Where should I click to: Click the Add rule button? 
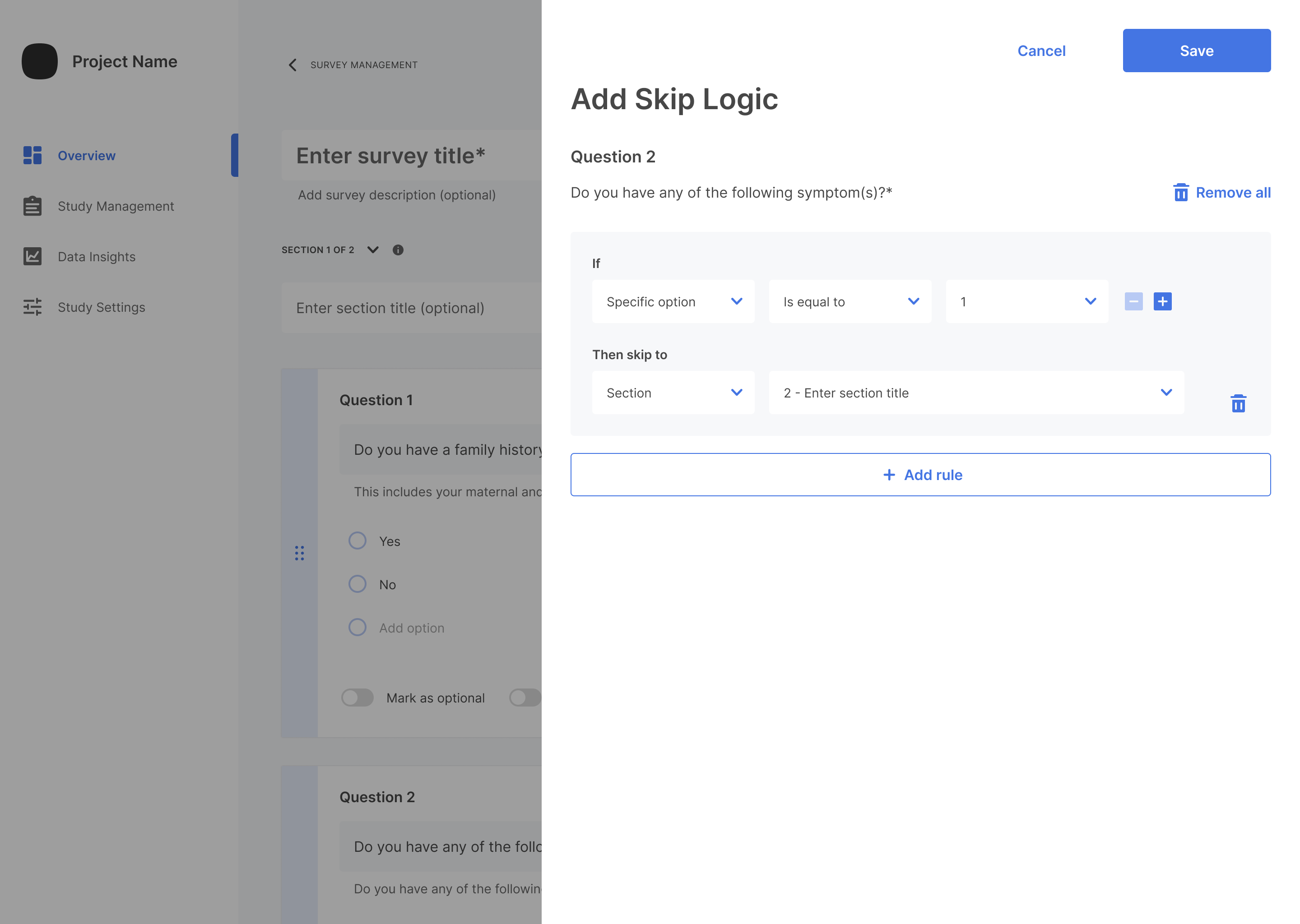point(920,475)
